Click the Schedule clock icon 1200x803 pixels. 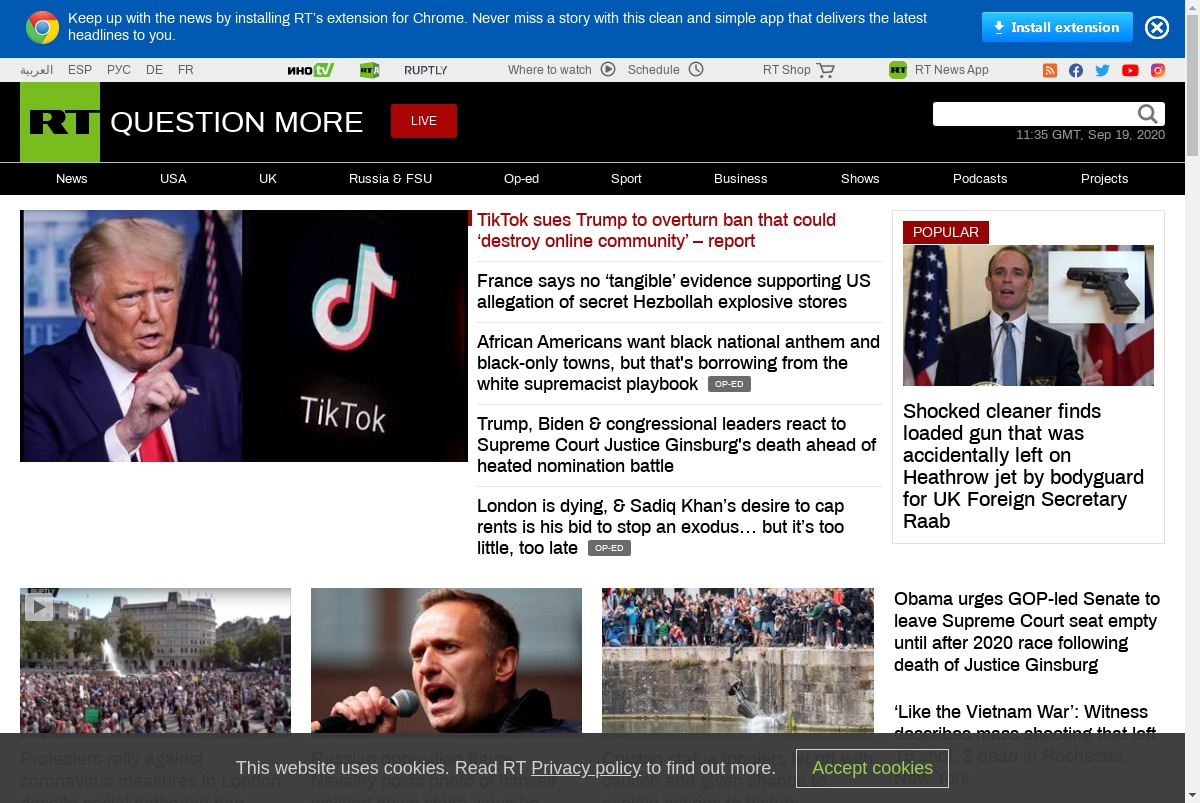point(696,69)
